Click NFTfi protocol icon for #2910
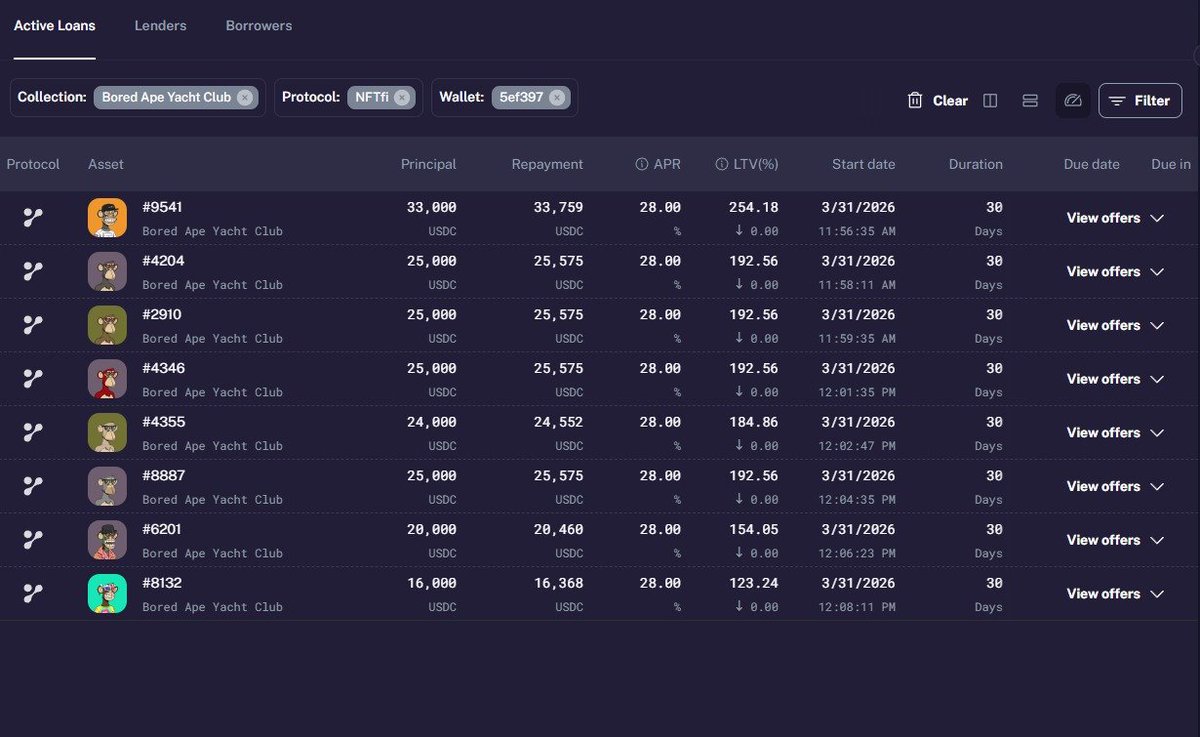 pos(33,325)
